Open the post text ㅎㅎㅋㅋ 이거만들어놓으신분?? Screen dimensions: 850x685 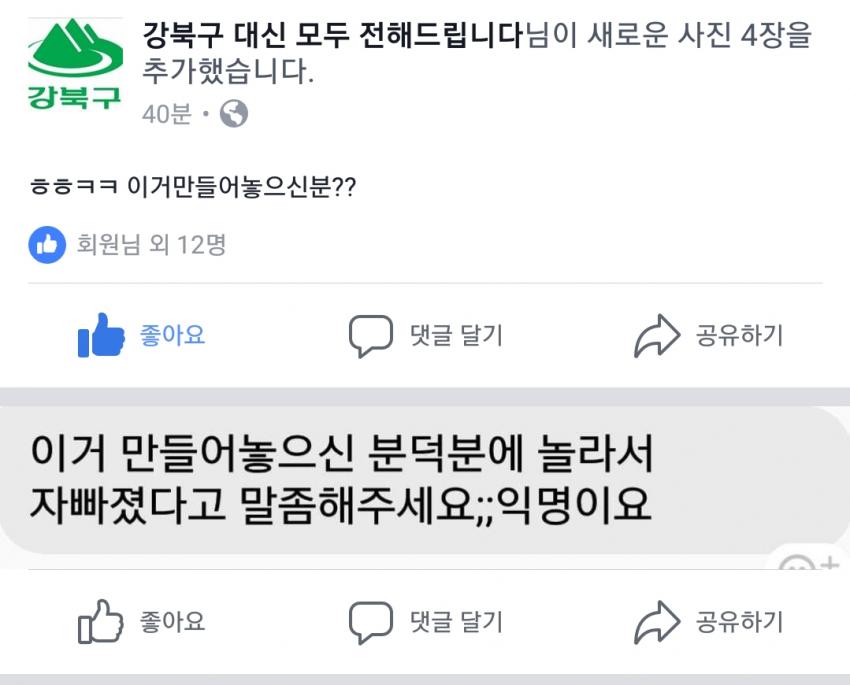(193, 186)
